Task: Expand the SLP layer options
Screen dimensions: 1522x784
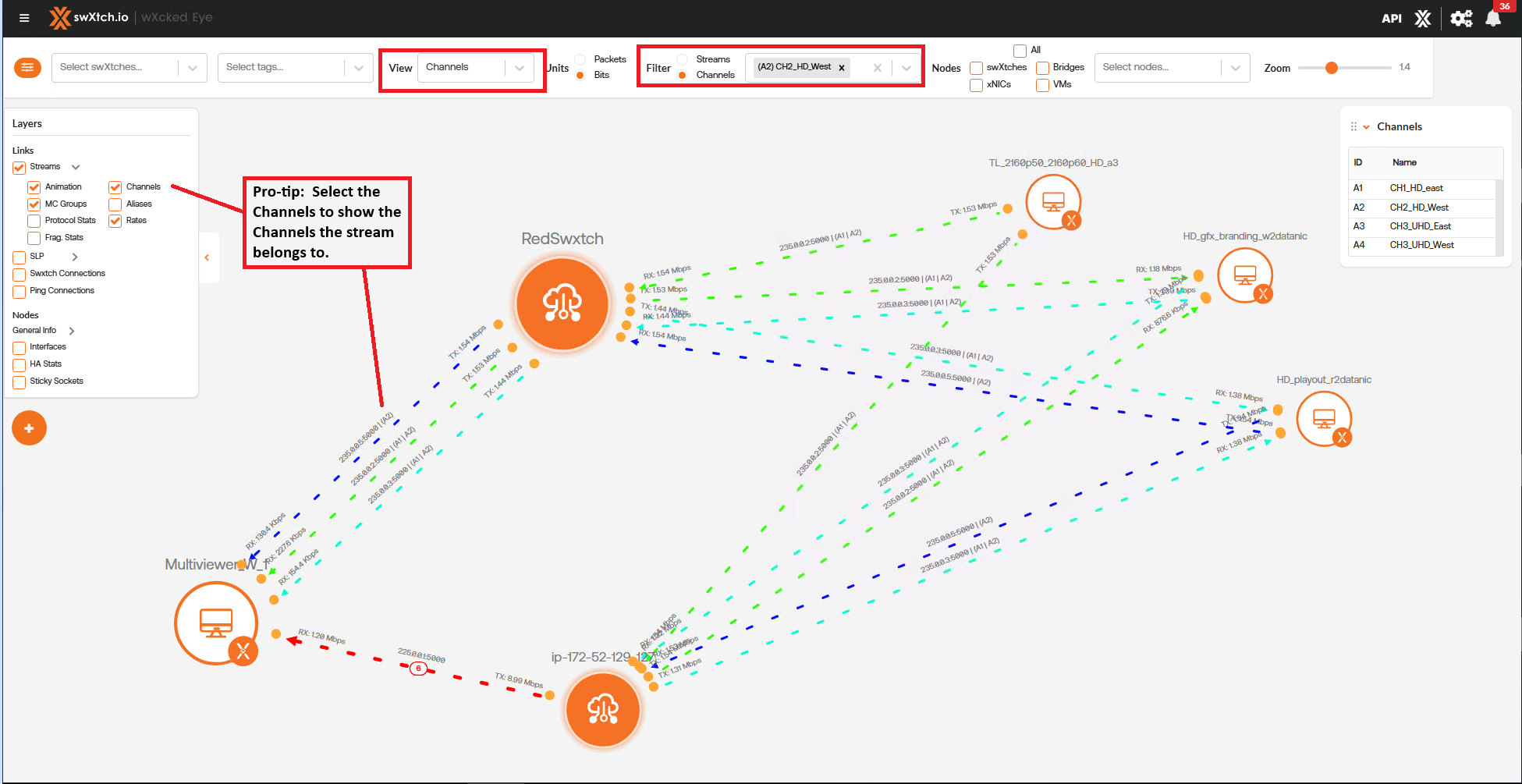Action: [75, 257]
